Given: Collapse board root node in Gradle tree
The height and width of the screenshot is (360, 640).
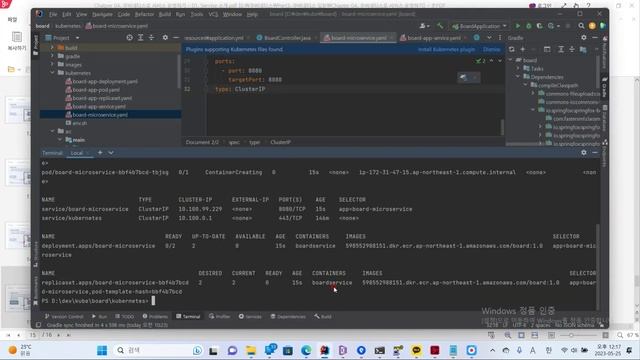Looking at the screenshot, I should (x=510, y=60).
